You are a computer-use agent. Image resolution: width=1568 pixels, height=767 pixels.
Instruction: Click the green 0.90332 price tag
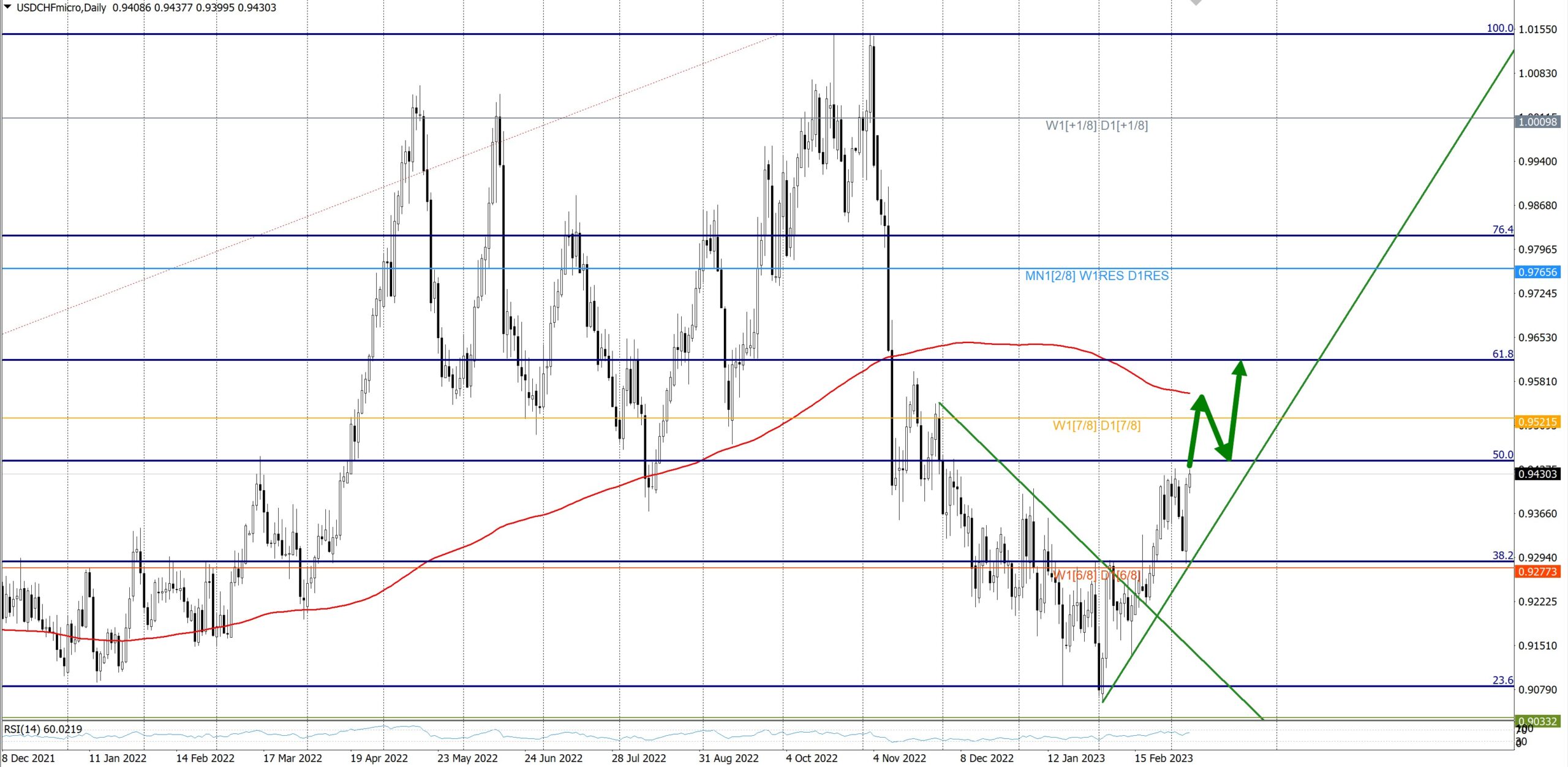click(x=1537, y=721)
